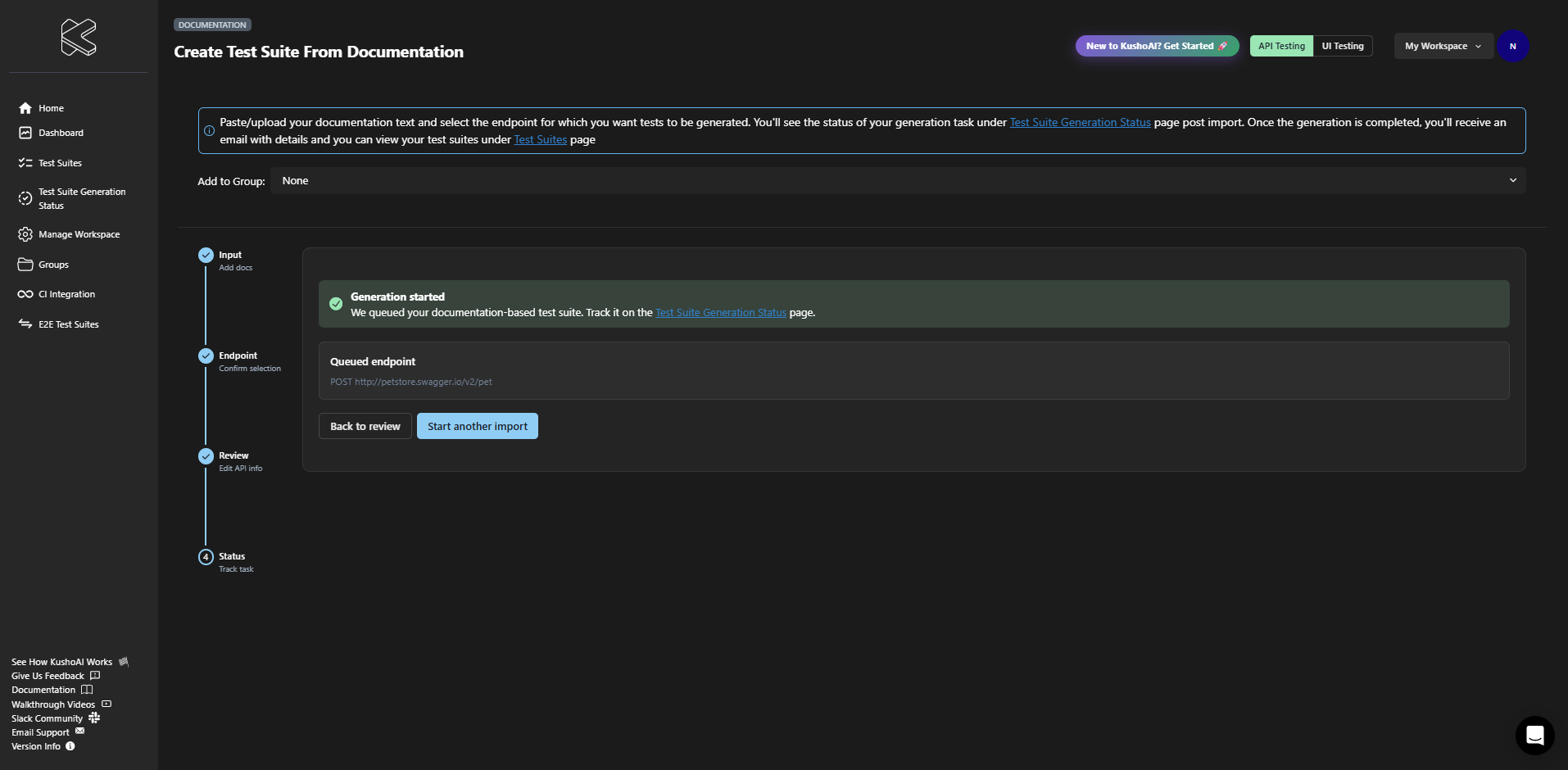
Task: Click the Input step label
Action: click(x=230, y=255)
